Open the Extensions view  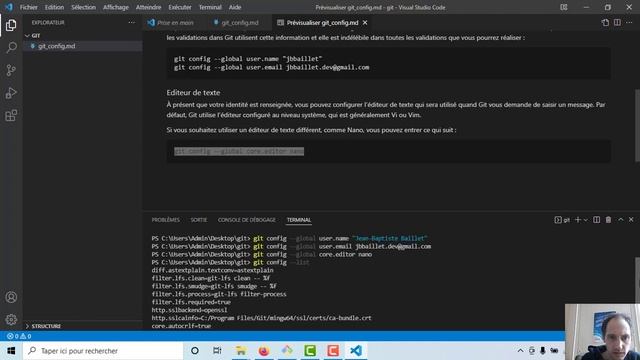11,116
